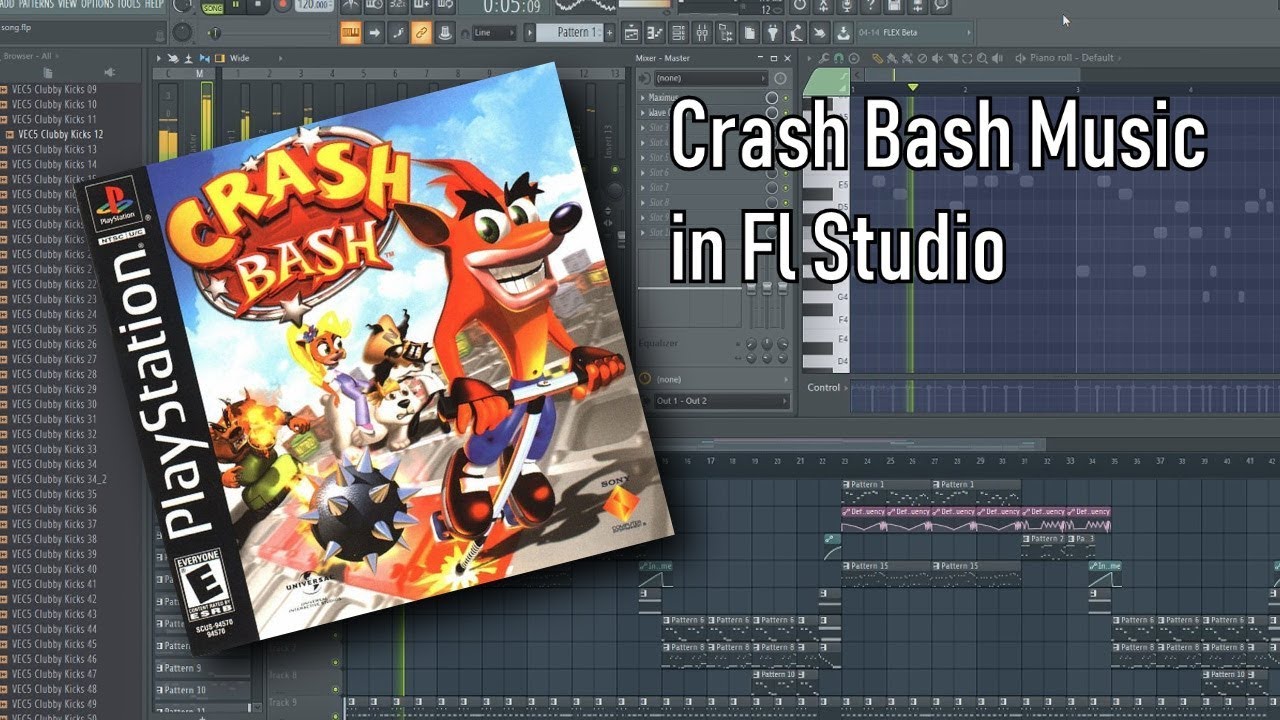Open the ADD menu

7,4
